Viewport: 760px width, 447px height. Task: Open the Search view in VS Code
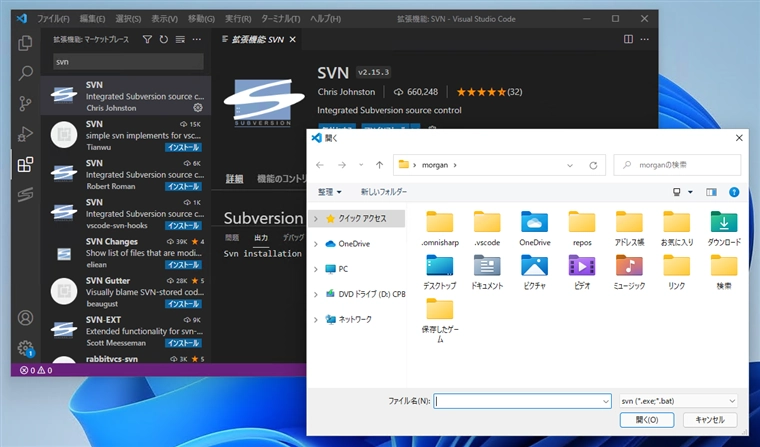pos(25,73)
